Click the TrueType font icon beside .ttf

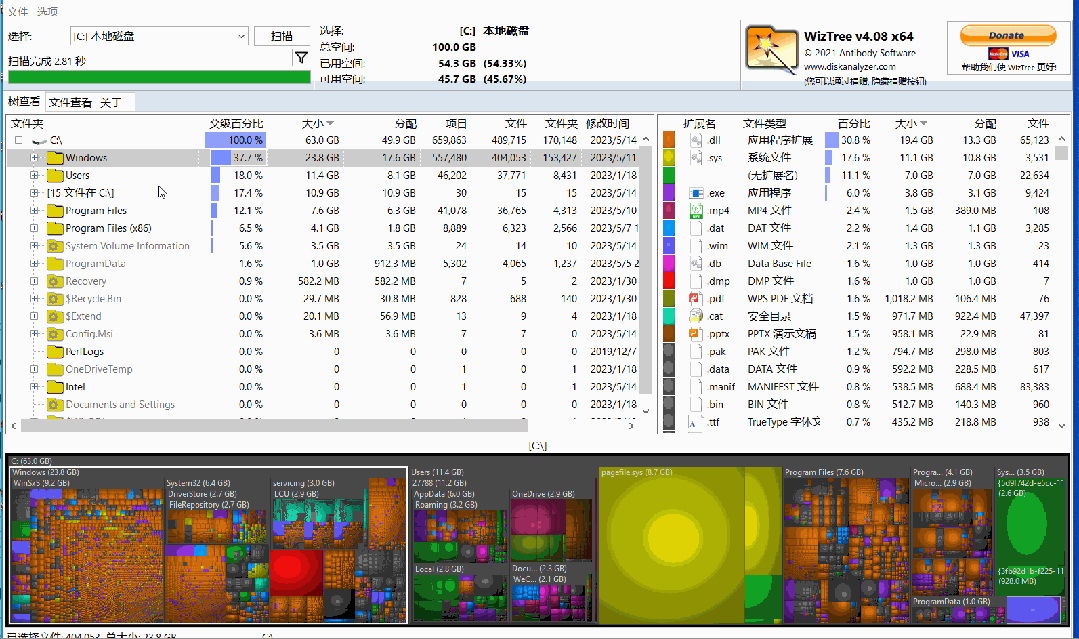click(694, 422)
